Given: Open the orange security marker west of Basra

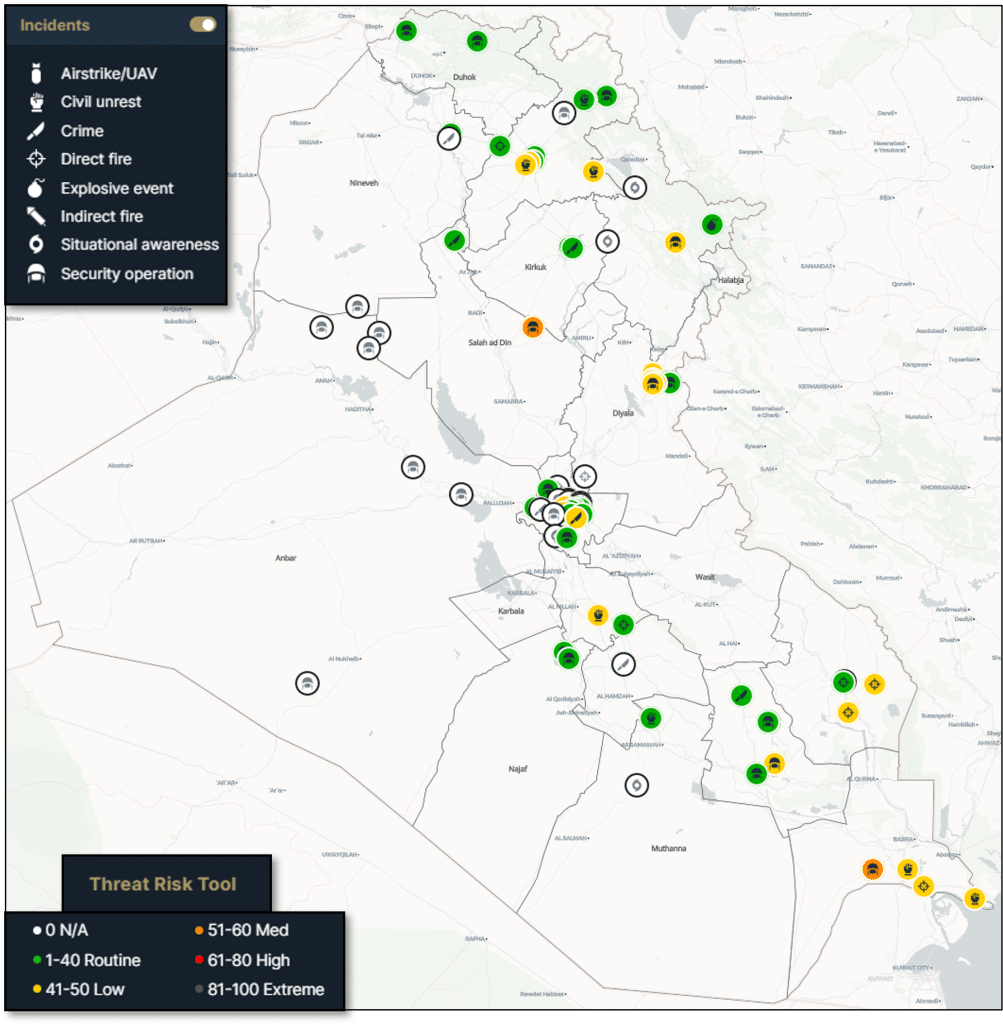Looking at the screenshot, I should [x=873, y=869].
